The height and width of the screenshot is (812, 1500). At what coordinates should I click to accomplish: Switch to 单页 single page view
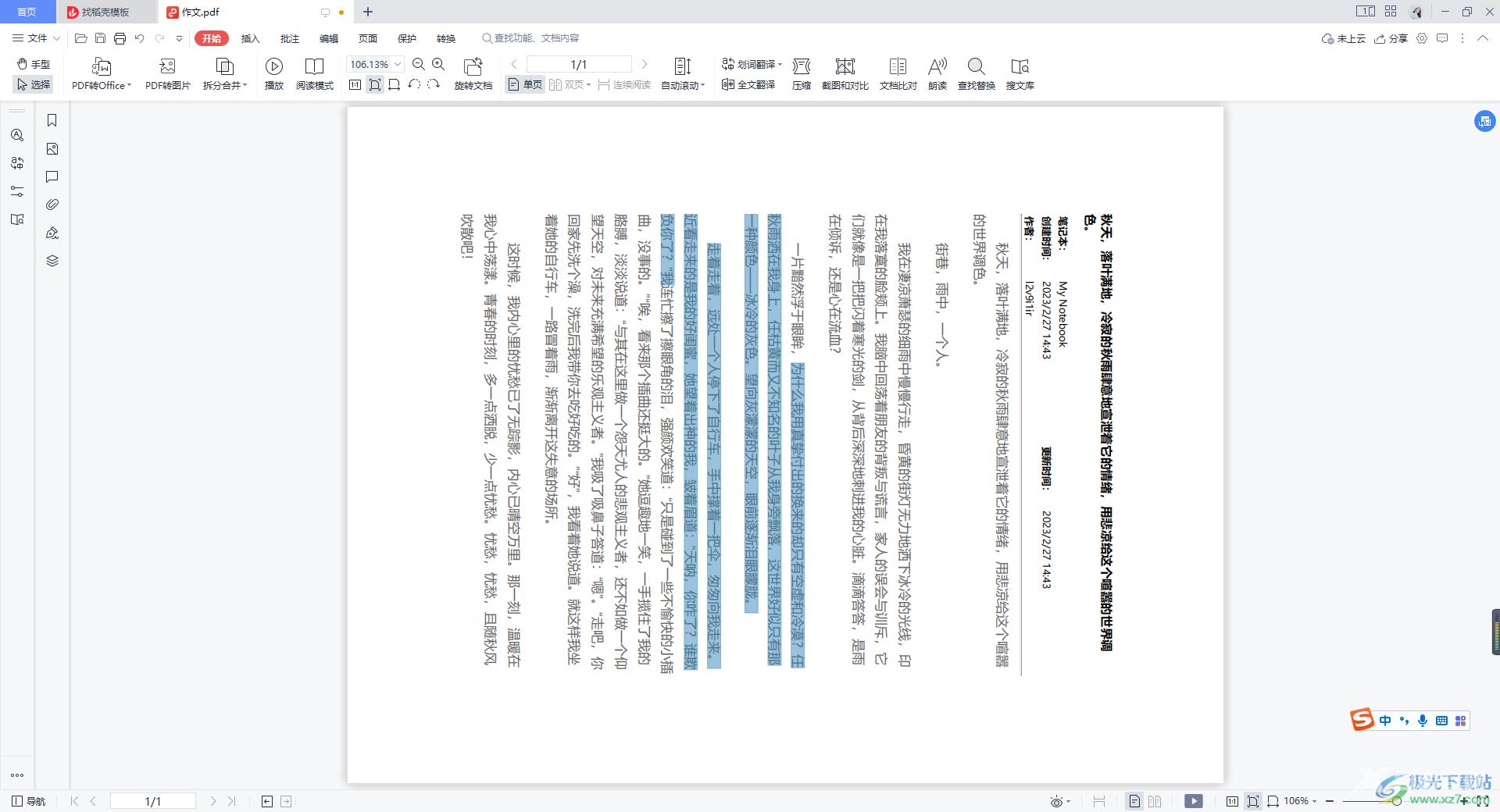click(x=525, y=84)
